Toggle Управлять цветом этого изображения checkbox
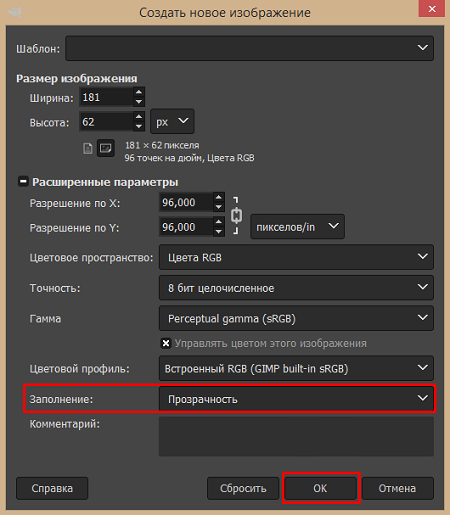 pos(166,343)
